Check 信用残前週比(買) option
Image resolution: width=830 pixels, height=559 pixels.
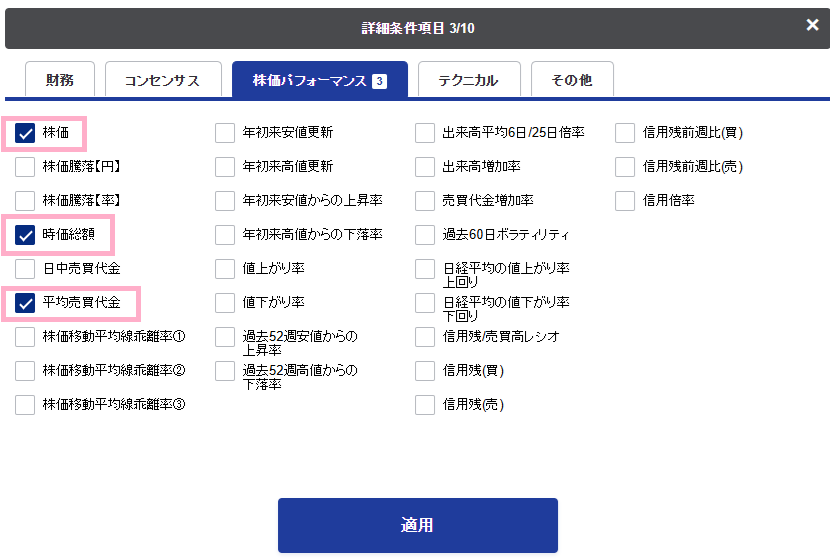click(x=625, y=133)
